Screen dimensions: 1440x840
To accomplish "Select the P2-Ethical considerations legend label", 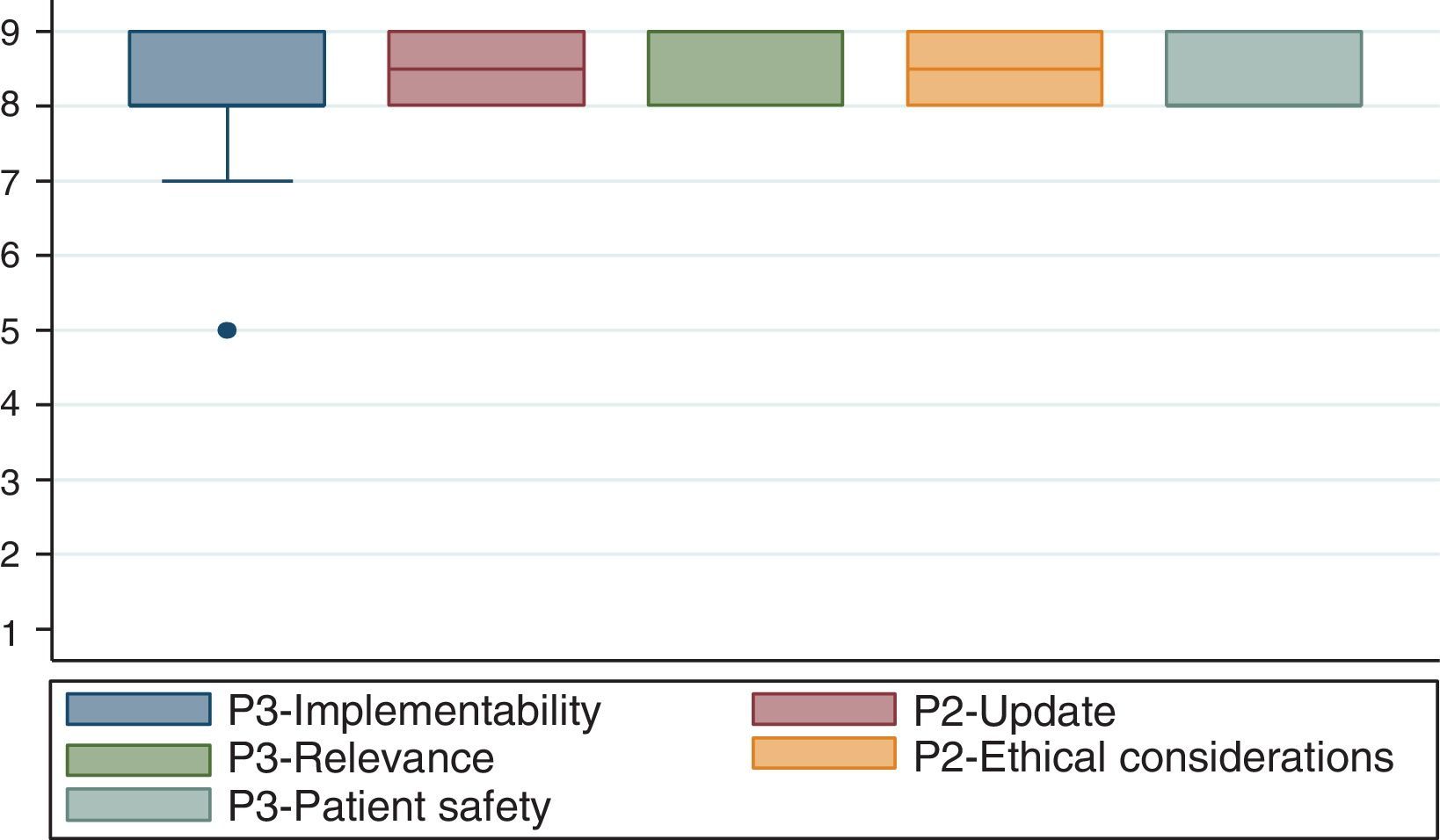I will (1153, 757).
